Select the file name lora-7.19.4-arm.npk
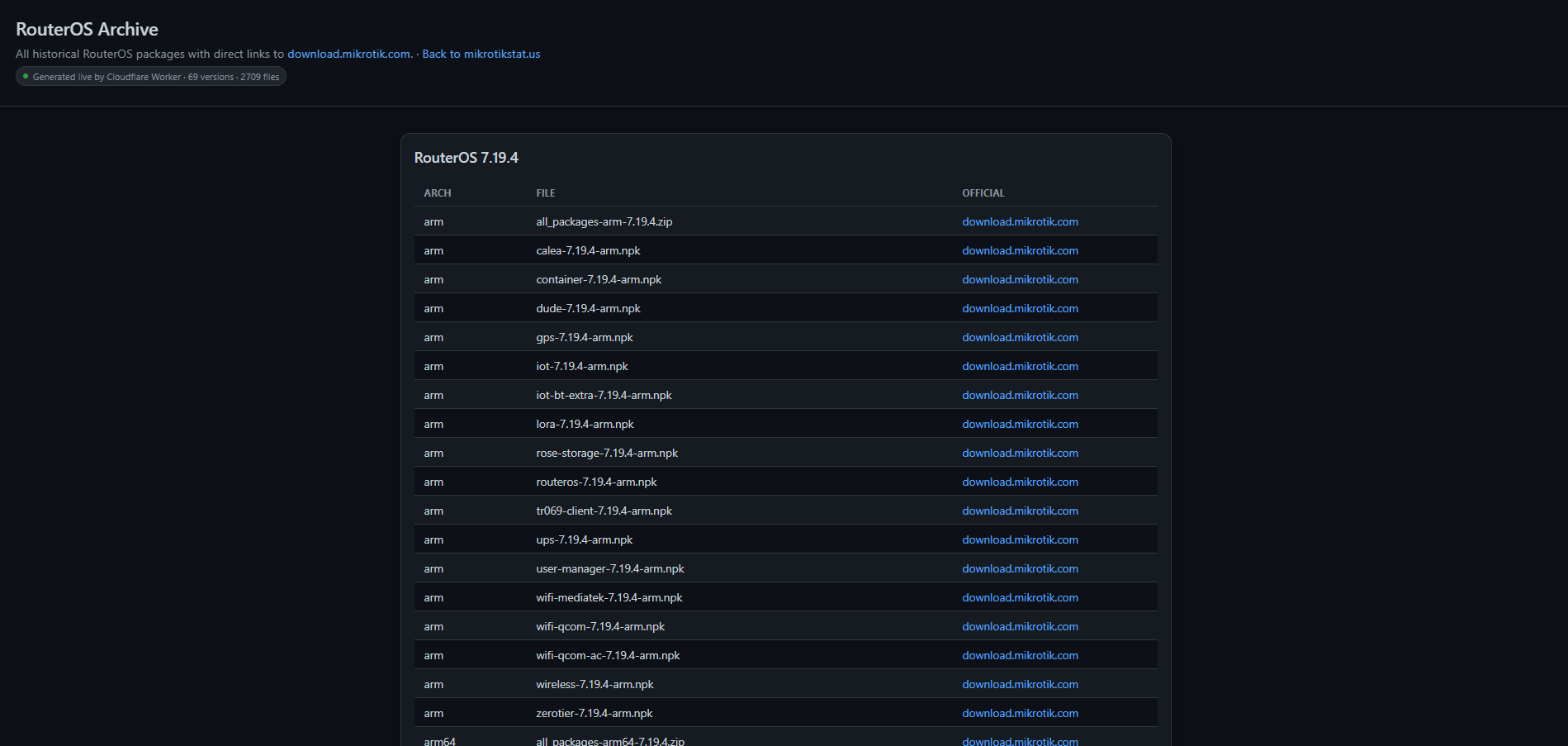Screen dimensions: 1568x746 (585, 424)
